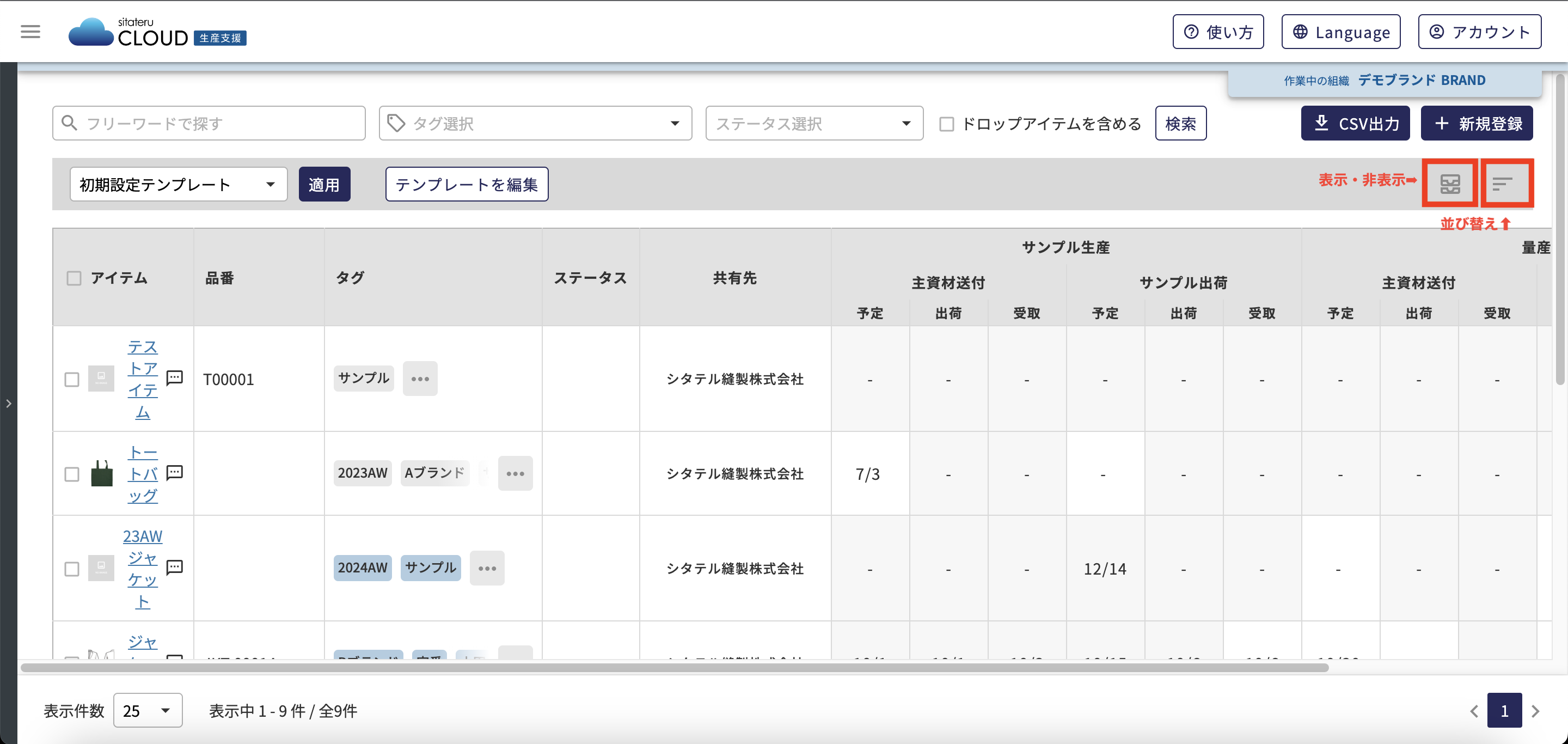1568x744 pixels.
Task: Open the hamburger navigation menu
Action: [x=30, y=32]
